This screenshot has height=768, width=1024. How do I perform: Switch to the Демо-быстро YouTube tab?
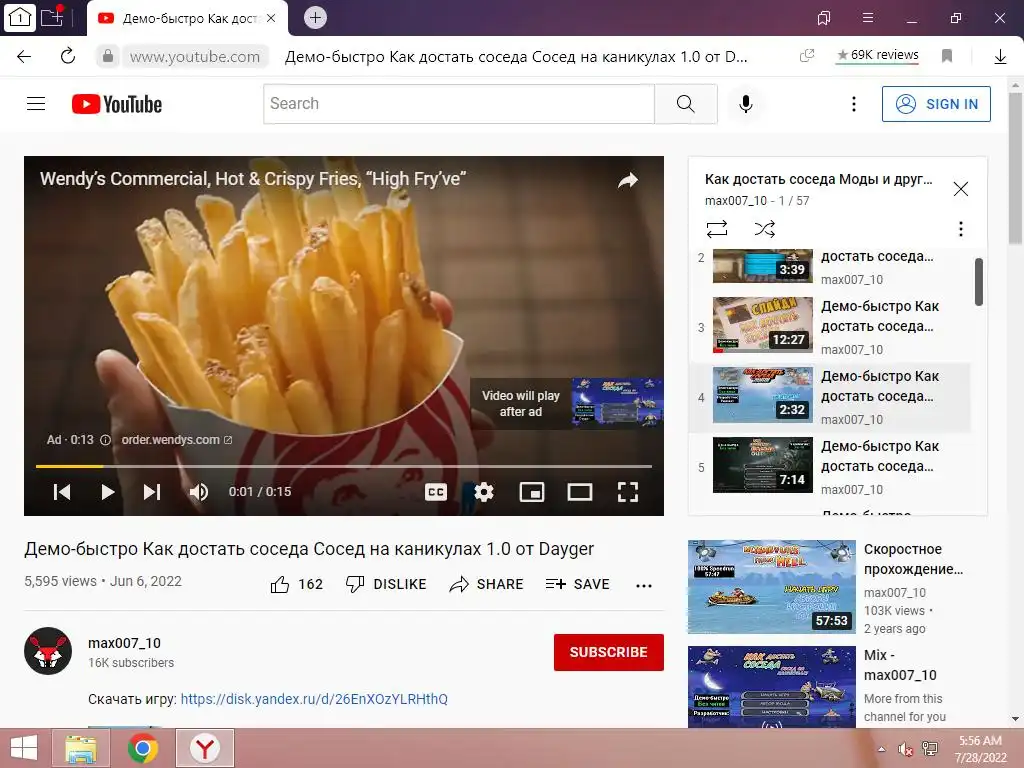(187, 18)
